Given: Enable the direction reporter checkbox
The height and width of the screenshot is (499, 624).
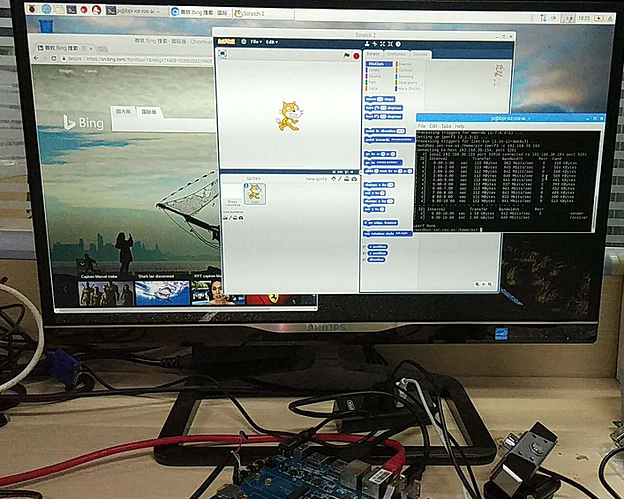Looking at the screenshot, I should coord(366,259).
